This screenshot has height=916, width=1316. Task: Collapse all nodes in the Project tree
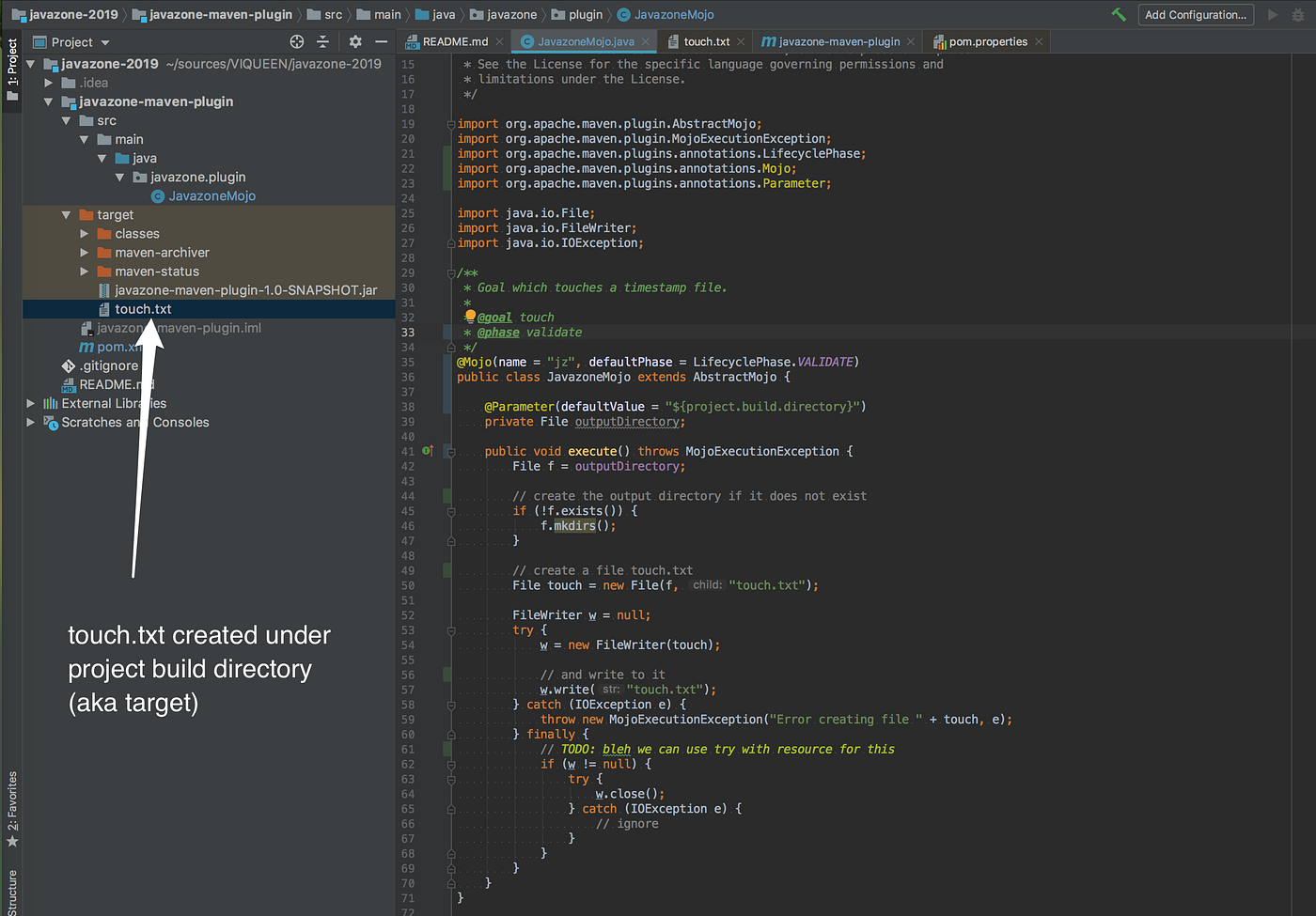pos(321,41)
